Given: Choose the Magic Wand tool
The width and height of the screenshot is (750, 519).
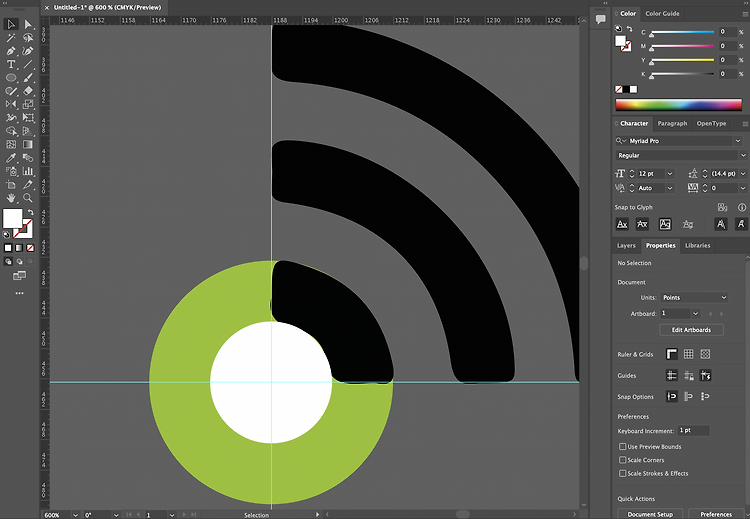Looking at the screenshot, I should pyautogui.click(x=11, y=37).
